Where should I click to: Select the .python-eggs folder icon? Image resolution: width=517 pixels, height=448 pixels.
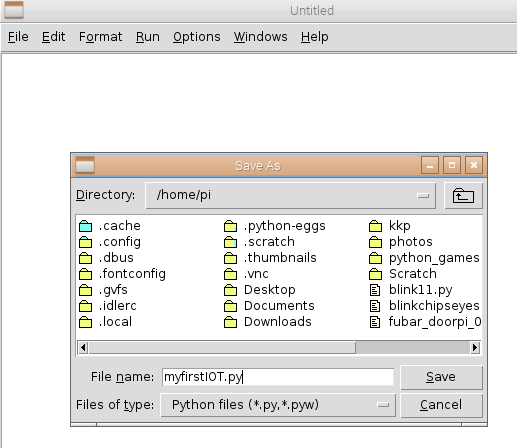230,226
